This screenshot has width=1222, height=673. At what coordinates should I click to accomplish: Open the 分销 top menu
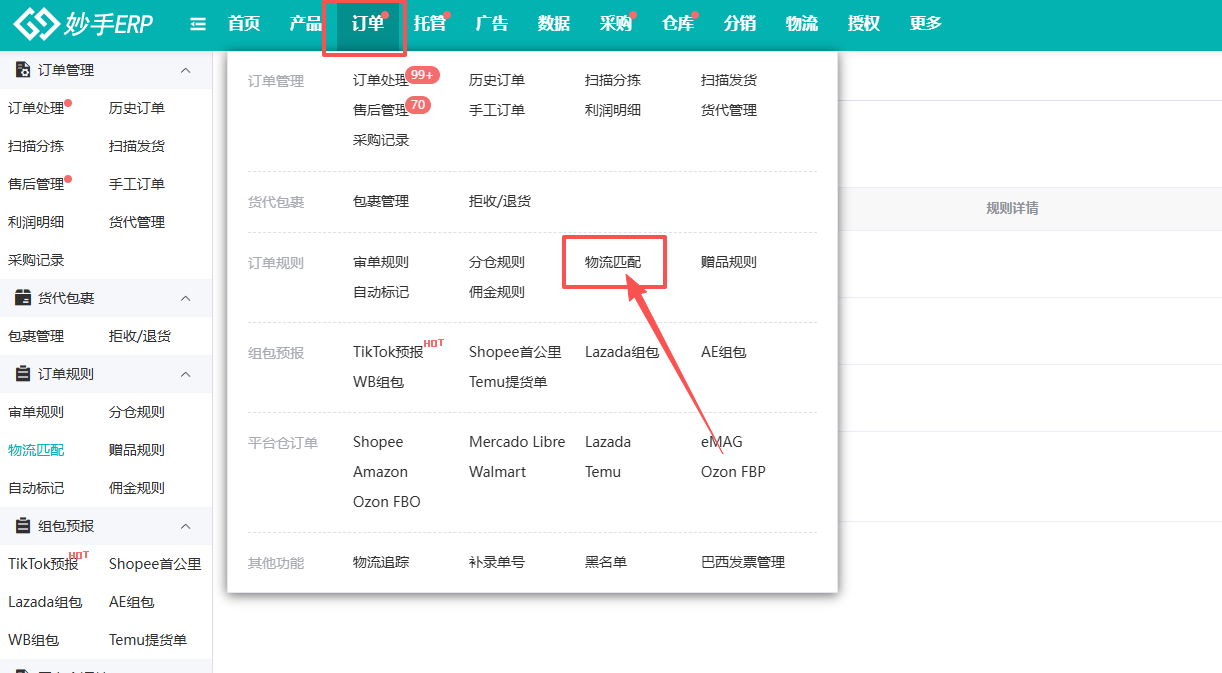[x=740, y=24]
